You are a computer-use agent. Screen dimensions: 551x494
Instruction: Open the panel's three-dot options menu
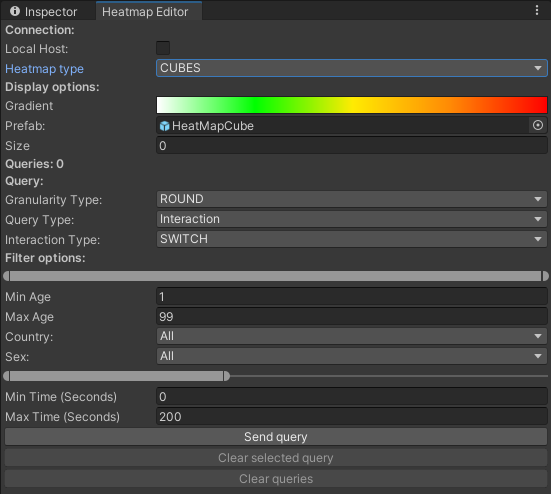[x=537, y=10]
